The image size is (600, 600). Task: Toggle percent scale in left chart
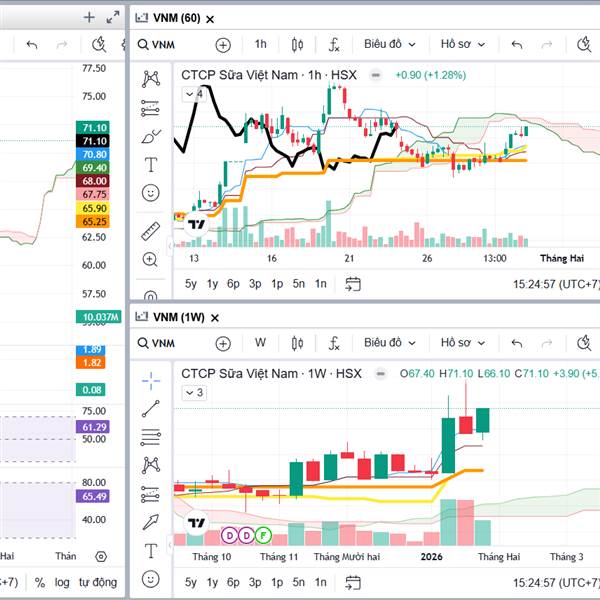click(x=40, y=582)
